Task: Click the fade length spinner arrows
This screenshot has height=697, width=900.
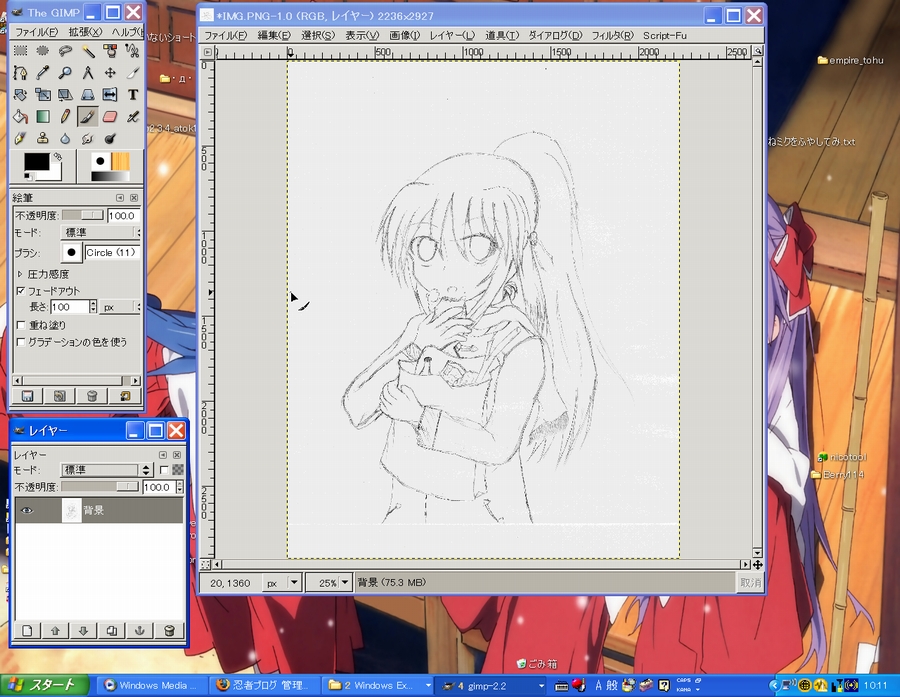Action: (x=93, y=307)
